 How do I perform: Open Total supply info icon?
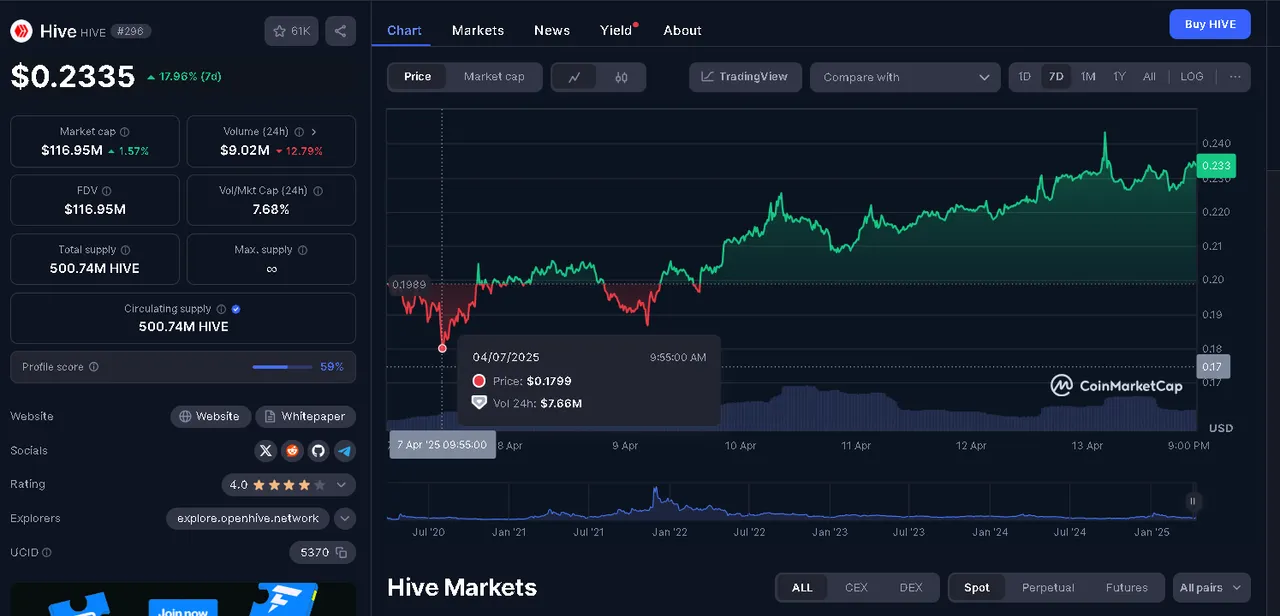click(127, 249)
